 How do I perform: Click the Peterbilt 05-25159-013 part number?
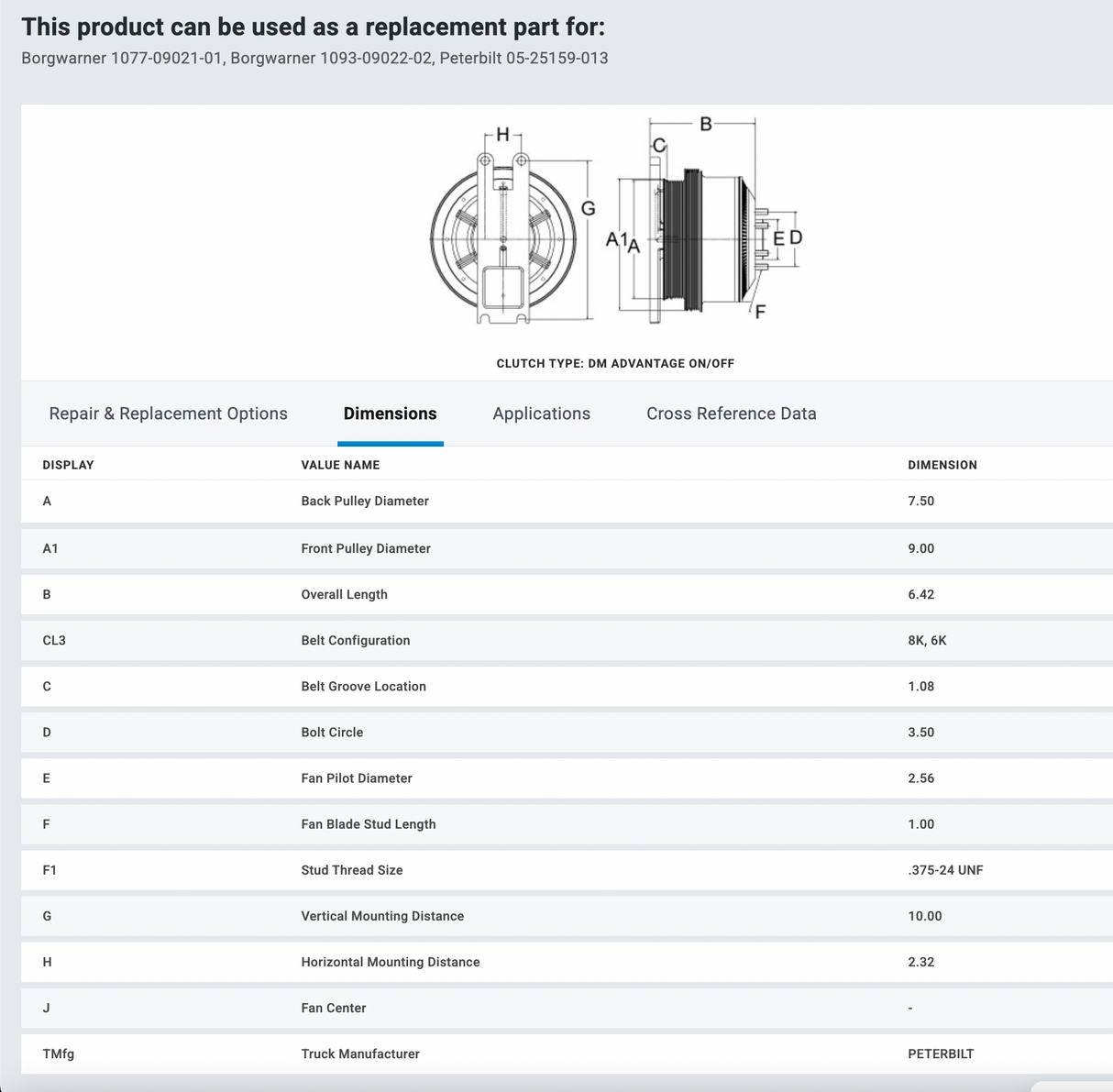(x=523, y=59)
